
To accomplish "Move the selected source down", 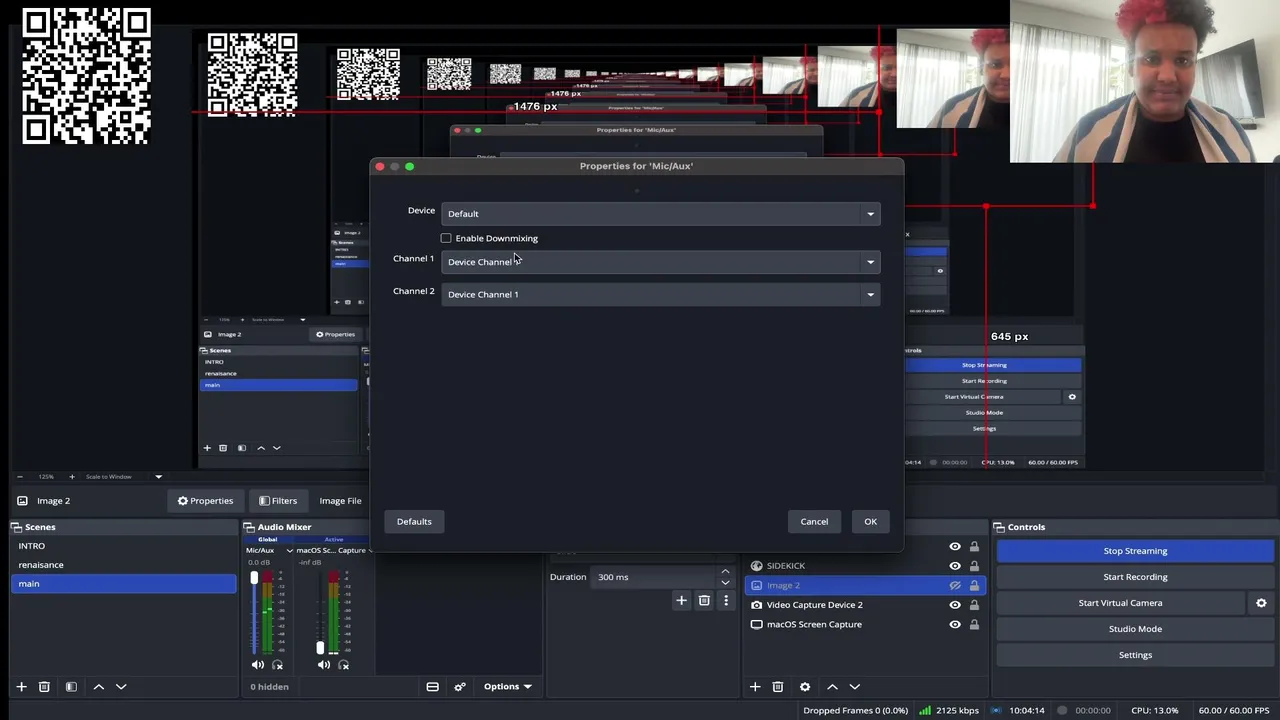I will click(854, 687).
